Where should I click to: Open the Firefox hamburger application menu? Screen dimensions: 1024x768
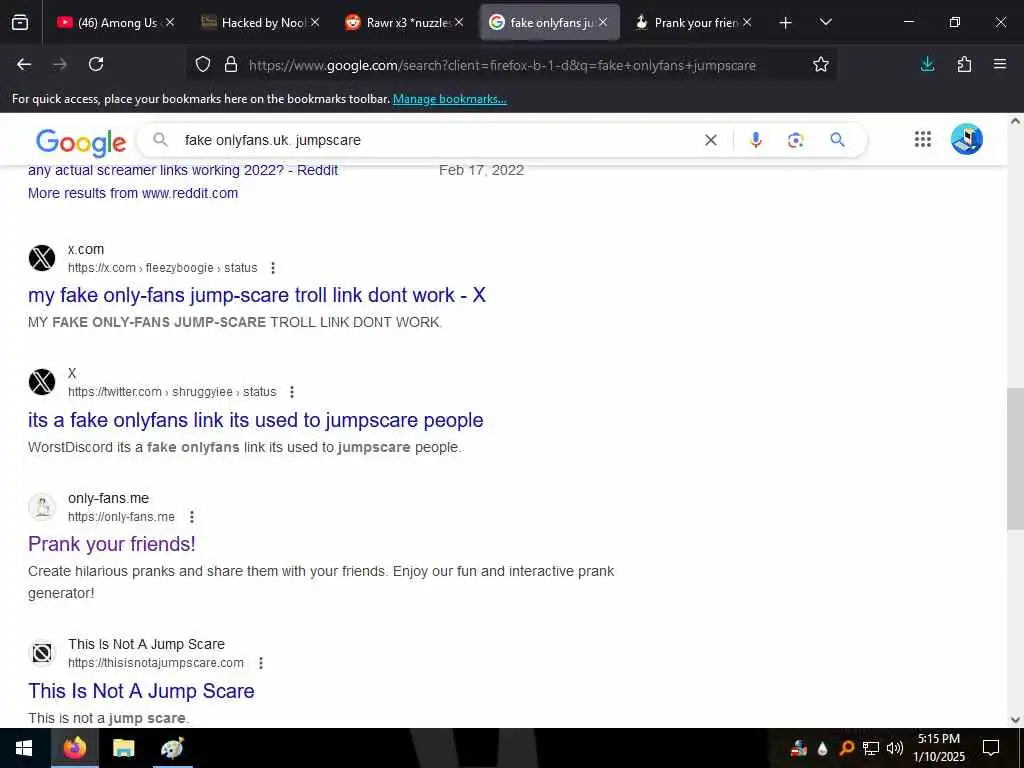click(x=1000, y=64)
